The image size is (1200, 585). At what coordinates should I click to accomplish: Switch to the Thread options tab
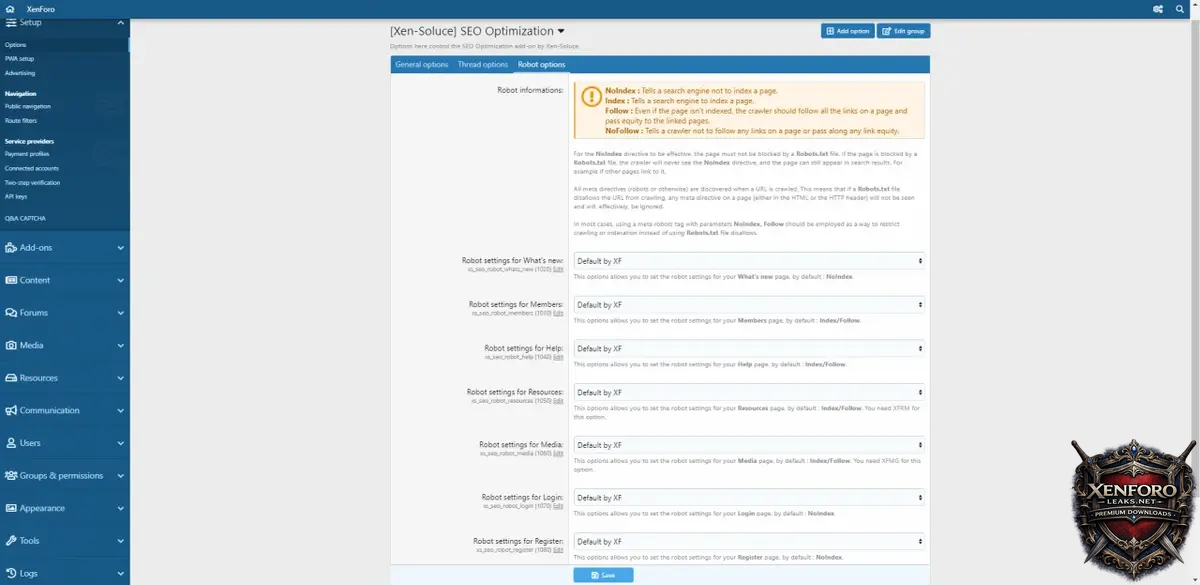tap(483, 65)
